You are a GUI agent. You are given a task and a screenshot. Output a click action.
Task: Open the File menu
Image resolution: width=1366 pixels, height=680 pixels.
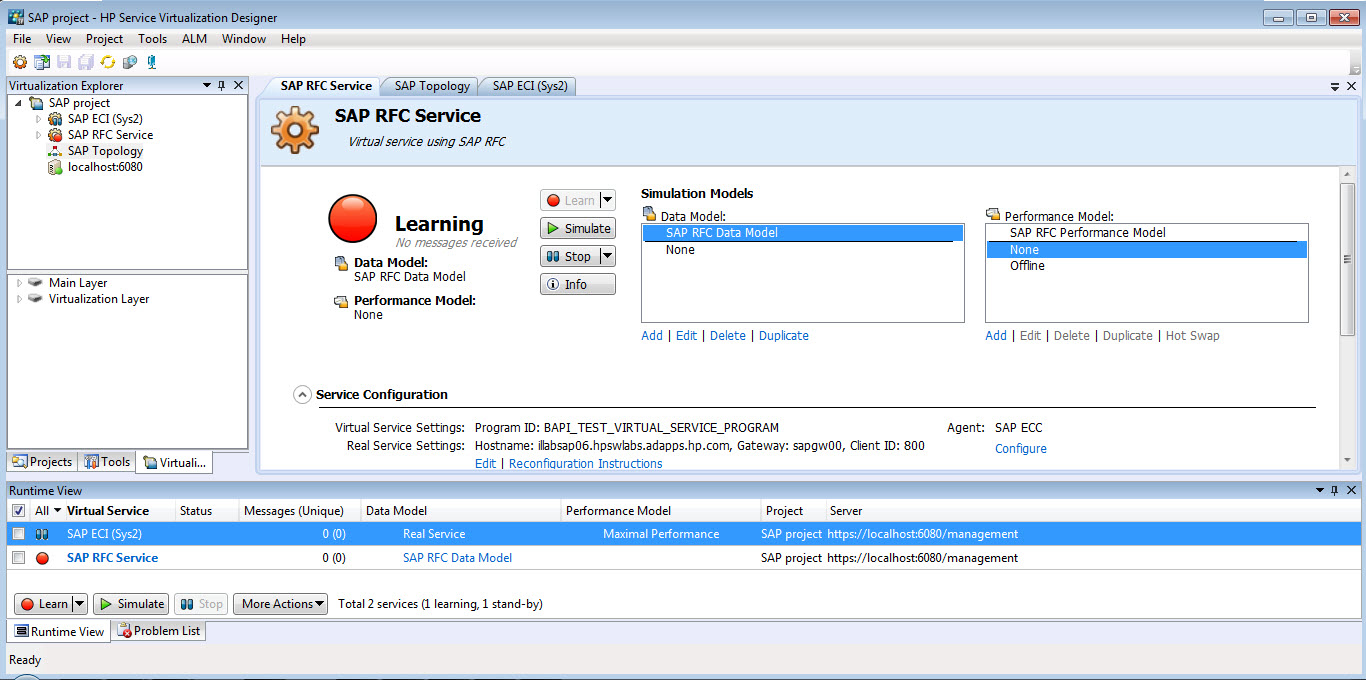22,39
